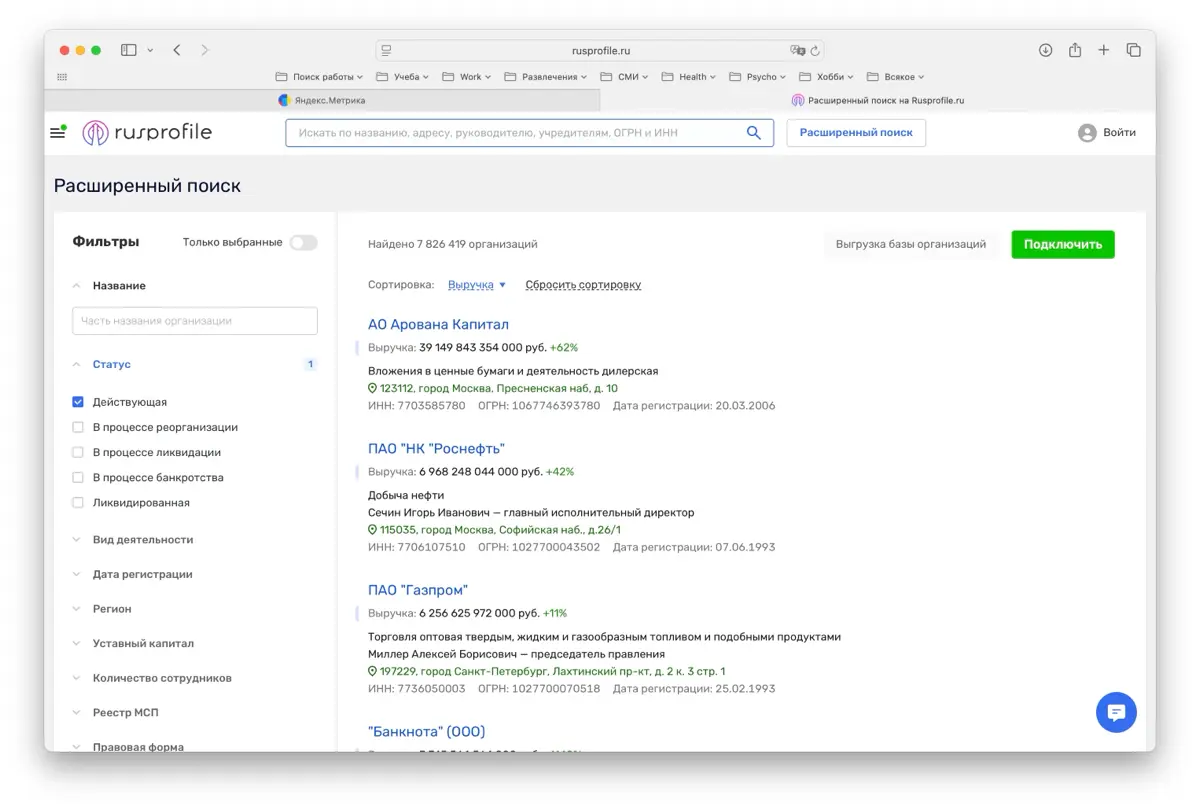Click the translate icon in address bar

(x=797, y=50)
